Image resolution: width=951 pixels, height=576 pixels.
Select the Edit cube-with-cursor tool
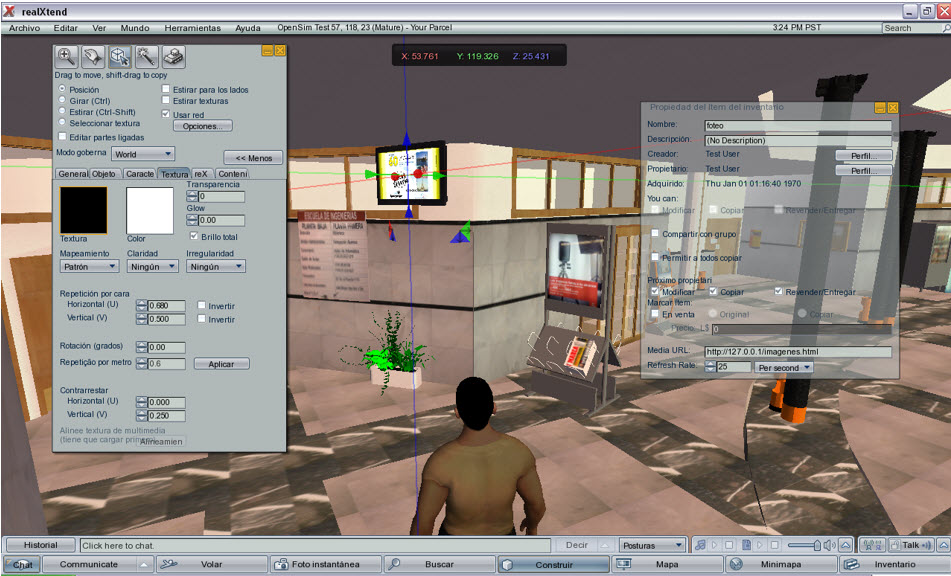pos(119,57)
